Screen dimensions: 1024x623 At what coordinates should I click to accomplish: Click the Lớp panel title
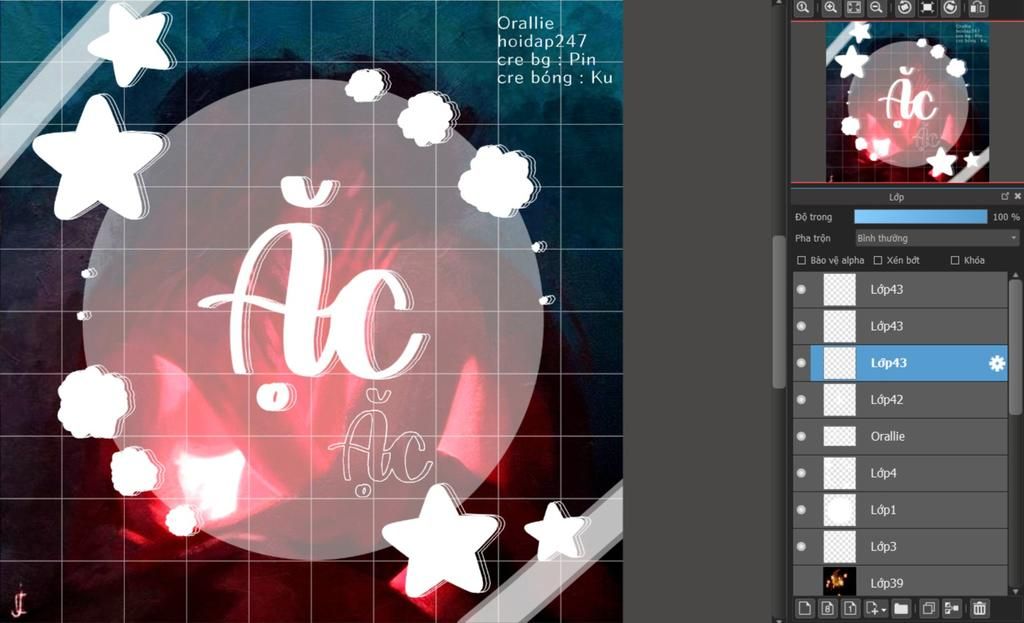point(896,197)
